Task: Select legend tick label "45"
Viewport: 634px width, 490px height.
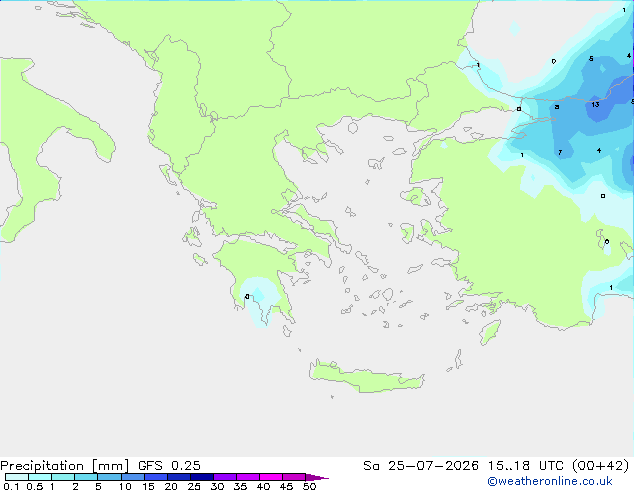Action: click(286, 486)
